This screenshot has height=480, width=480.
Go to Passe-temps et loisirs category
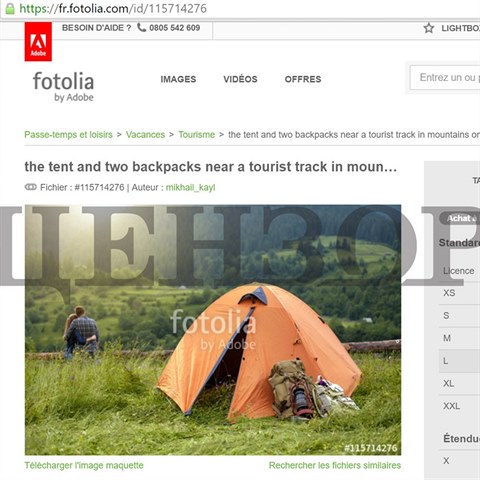click(68, 135)
